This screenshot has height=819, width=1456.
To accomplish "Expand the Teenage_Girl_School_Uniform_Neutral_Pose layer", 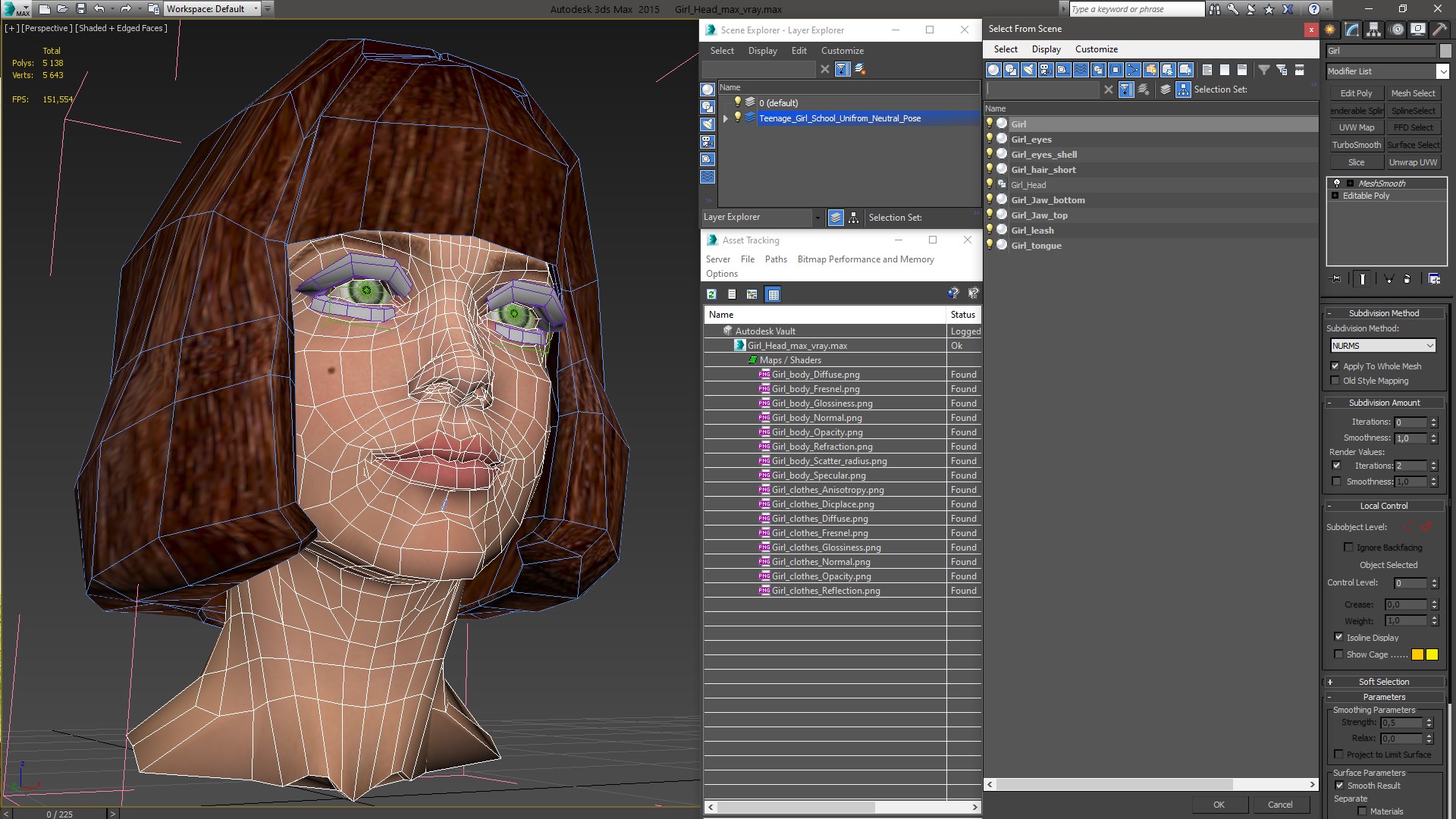I will 725,118.
